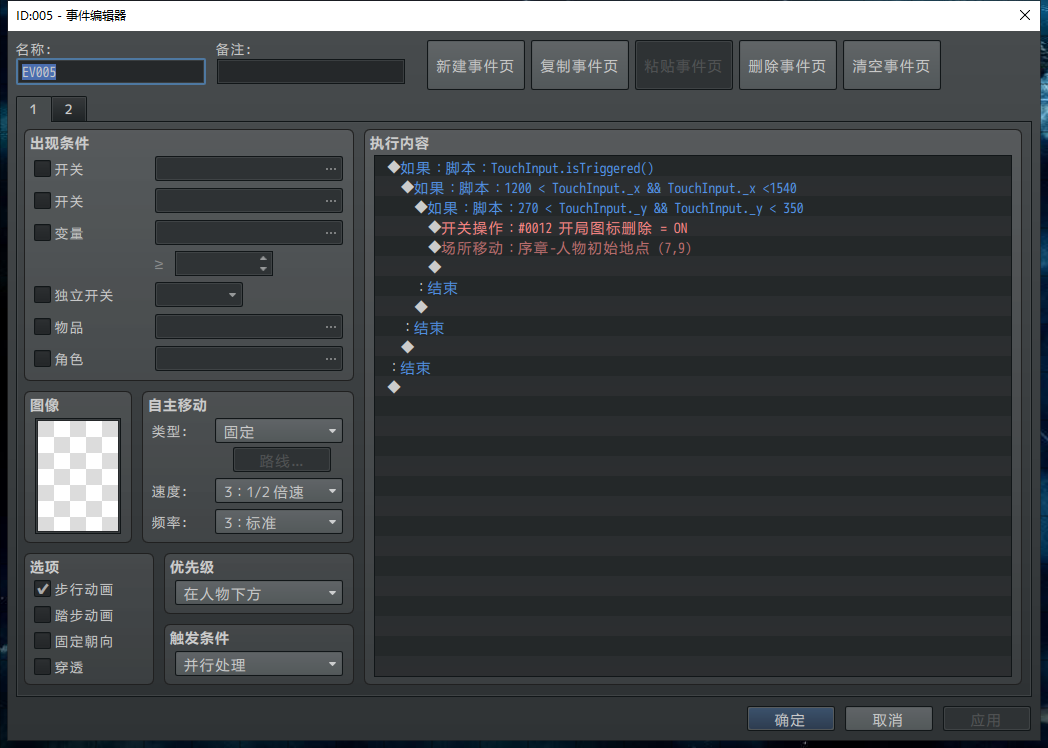Click the 新建事件页 button
Image resolution: width=1048 pixels, height=748 pixels.
tap(475, 66)
